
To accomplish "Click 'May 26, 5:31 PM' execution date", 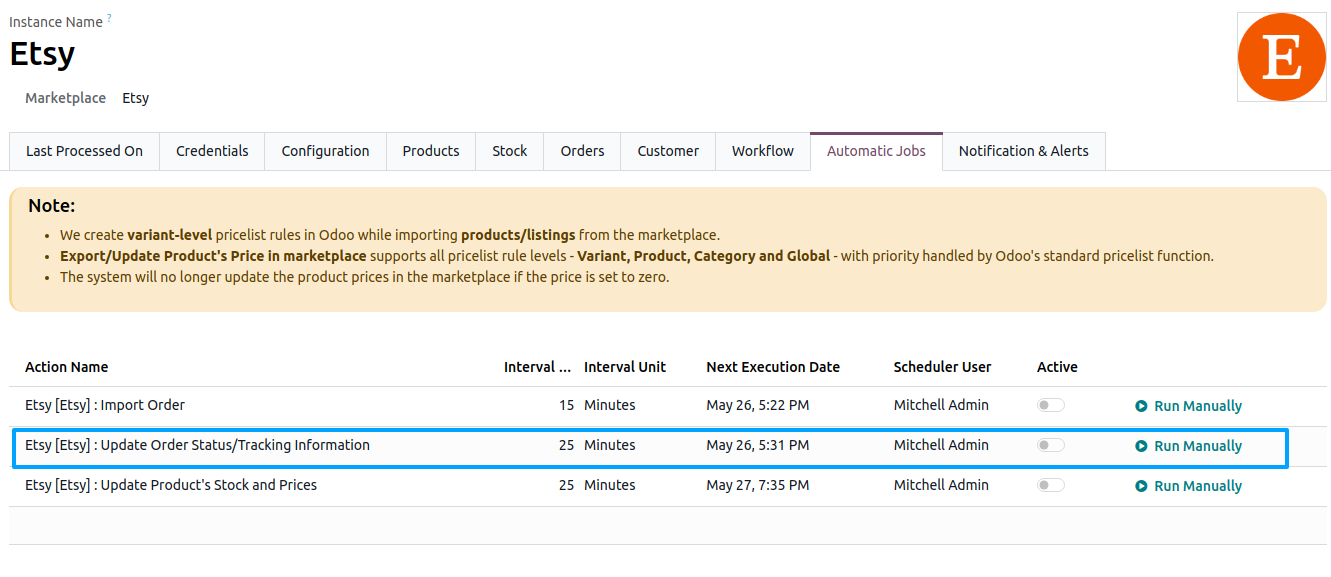I will pos(758,445).
